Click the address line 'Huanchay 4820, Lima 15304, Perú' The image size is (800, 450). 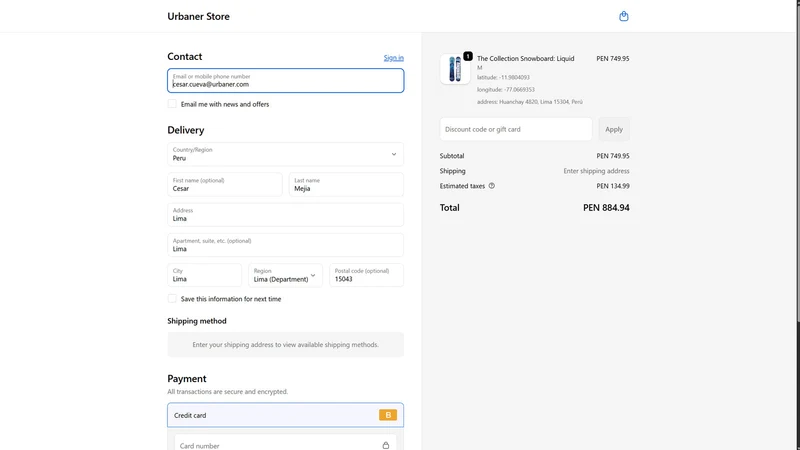(530, 102)
